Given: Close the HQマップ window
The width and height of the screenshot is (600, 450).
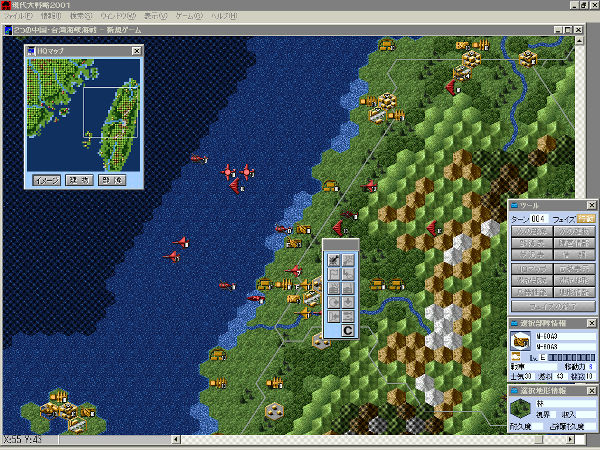Looking at the screenshot, I should (x=137, y=51).
